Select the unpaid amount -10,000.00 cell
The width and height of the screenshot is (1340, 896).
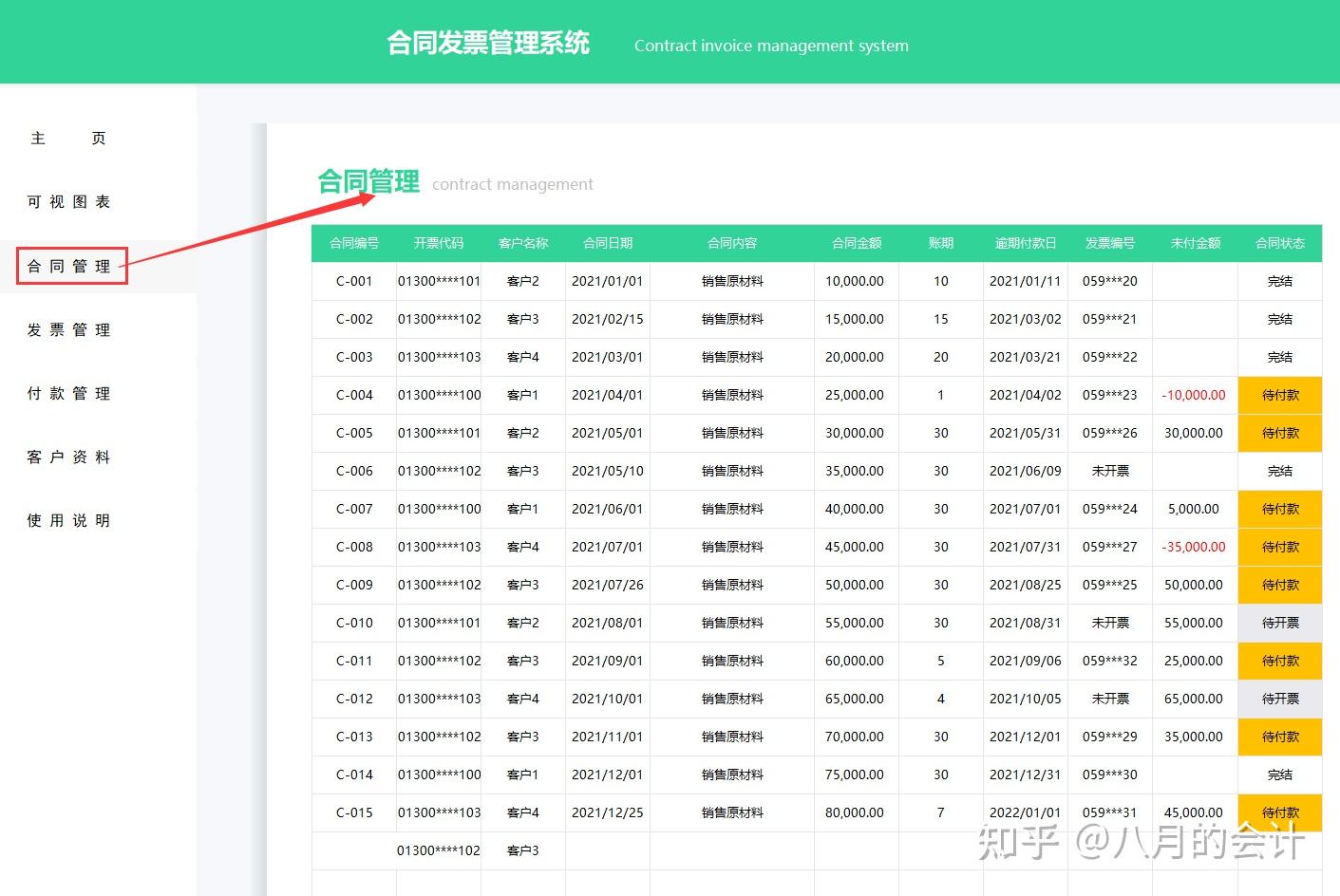point(1195,395)
